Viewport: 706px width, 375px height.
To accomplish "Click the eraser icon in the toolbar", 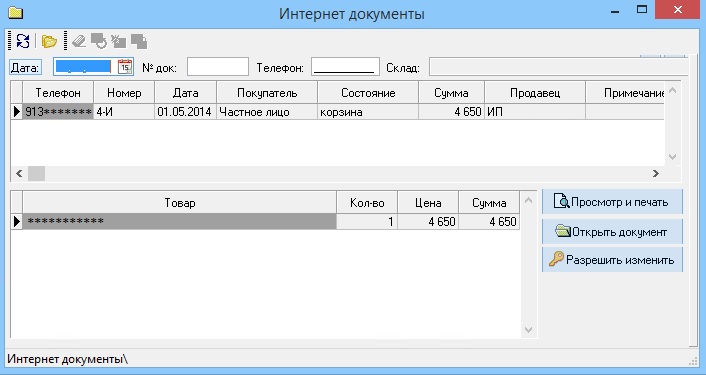I will point(79,41).
